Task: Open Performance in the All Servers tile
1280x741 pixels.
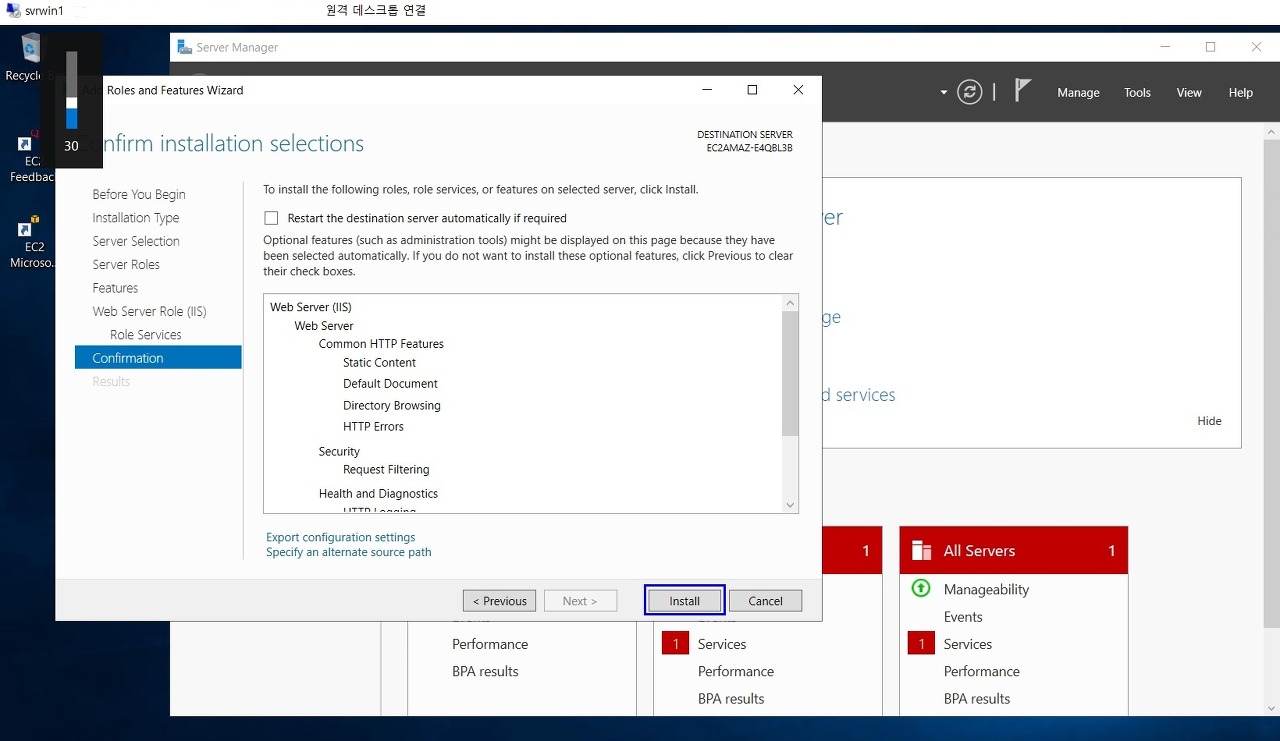Action: click(x=982, y=672)
